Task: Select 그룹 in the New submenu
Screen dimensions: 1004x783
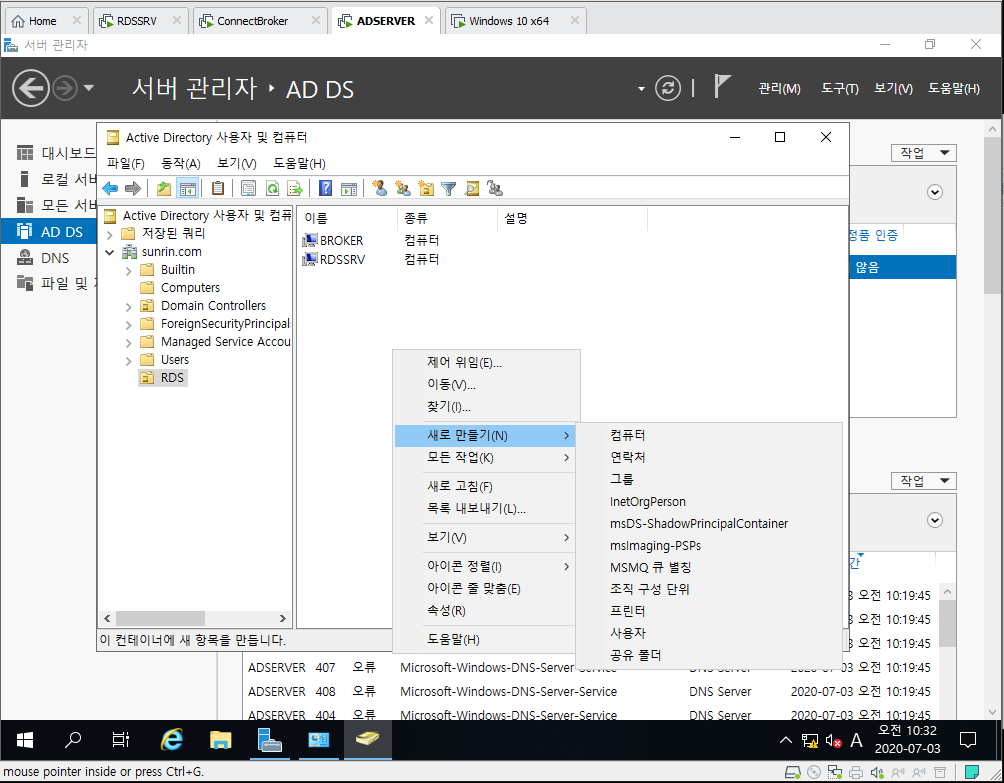Action: 709,479
